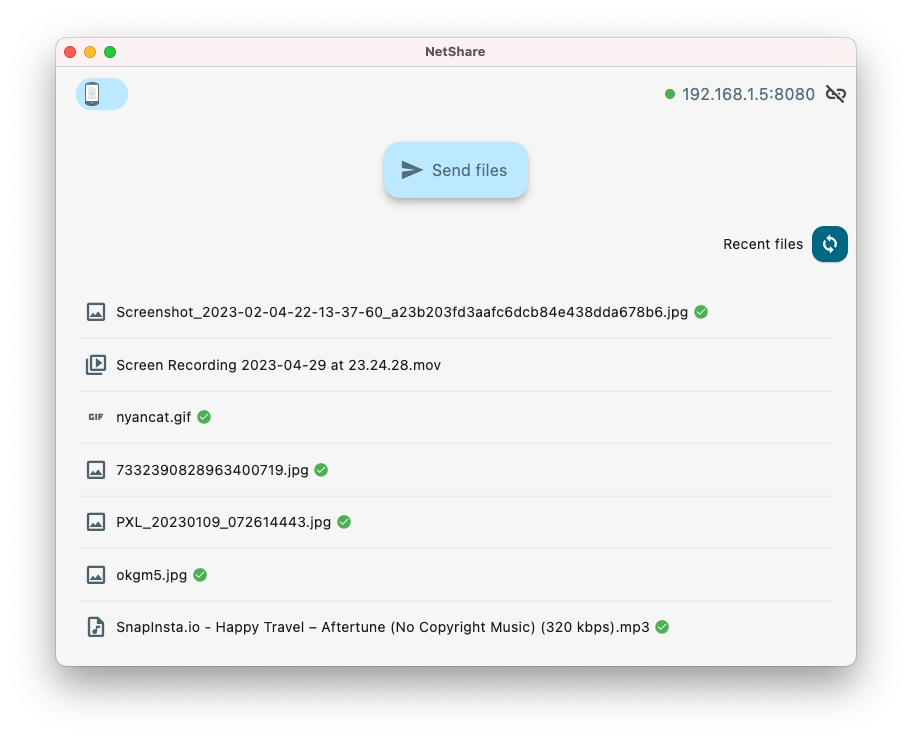Open the Screen Recording 2023-04-29 file entry

pyautogui.click(x=279, y=364)
